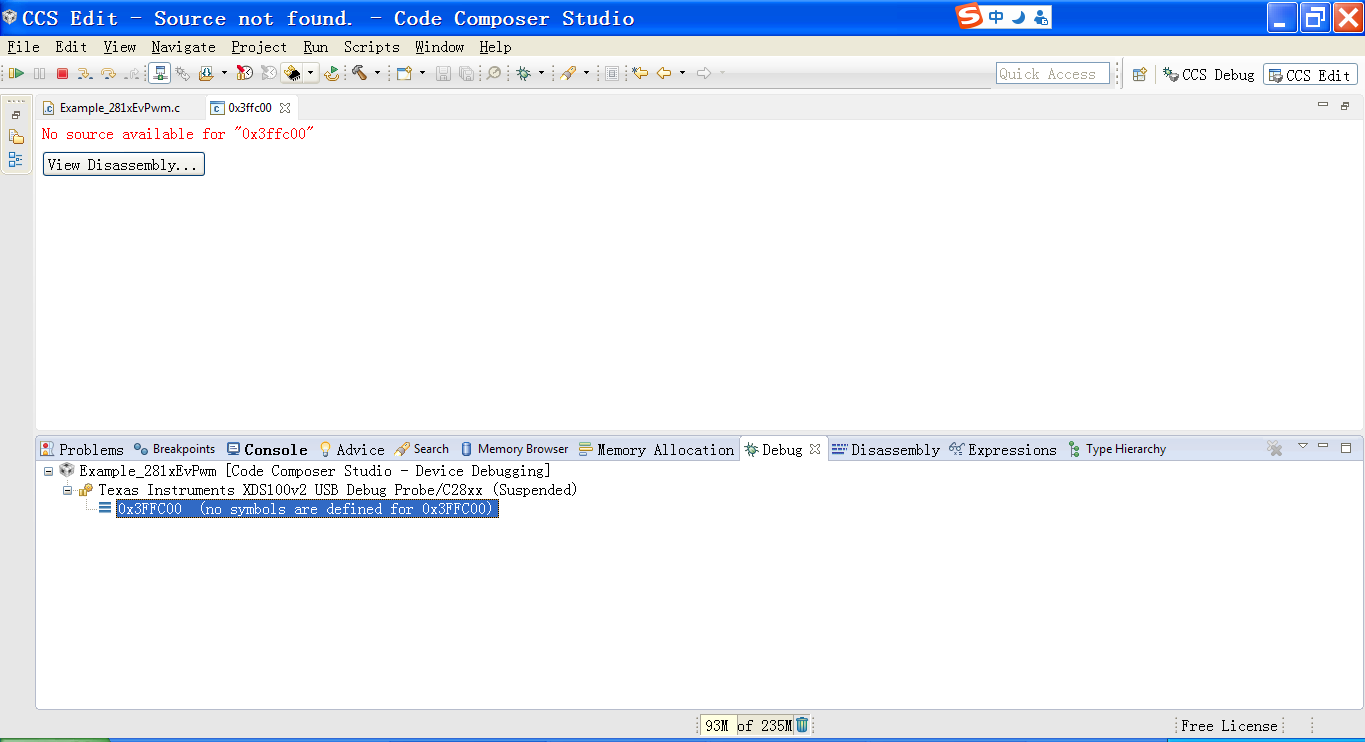Open dropdown next to the chip icon
This screenshot has width=1365, height=742.
pos(311,73)
